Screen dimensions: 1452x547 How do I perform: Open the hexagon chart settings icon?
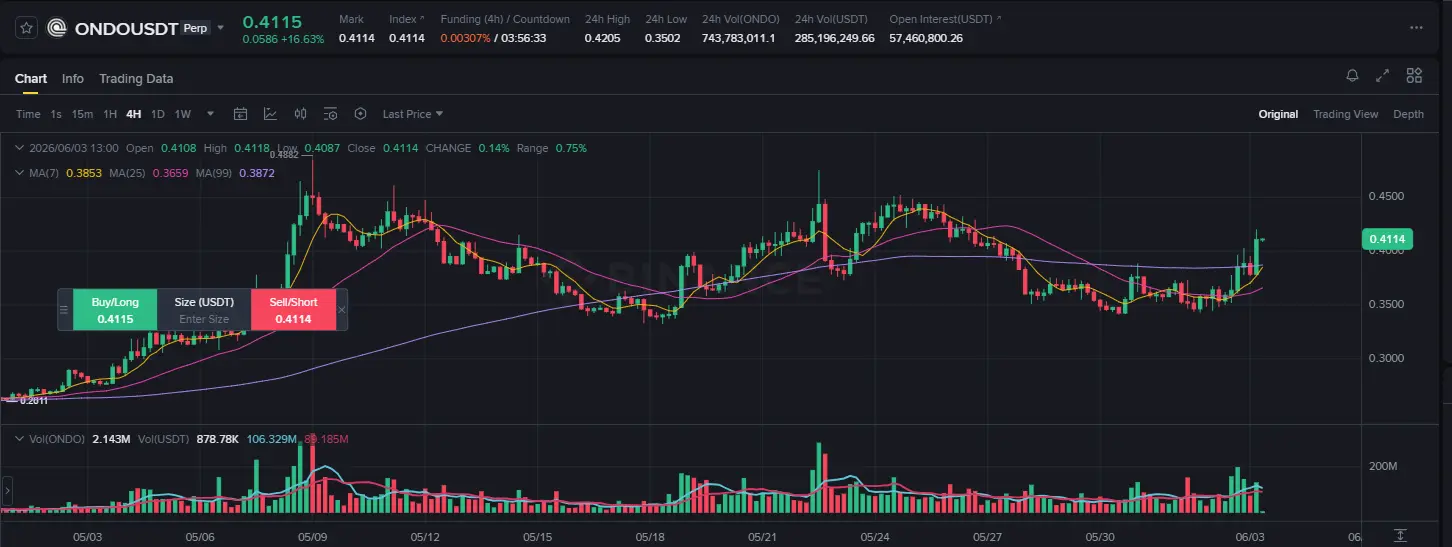coord(361,114)
